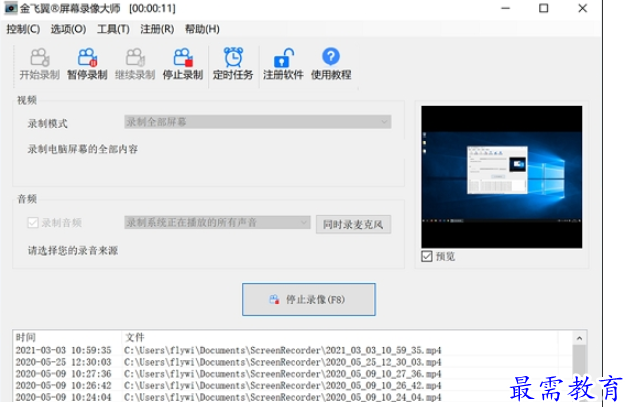Viewport: 631px width, 420px height.
Task: Stop recording via 停止录制 toolbar icon
Action: [183, 57]
